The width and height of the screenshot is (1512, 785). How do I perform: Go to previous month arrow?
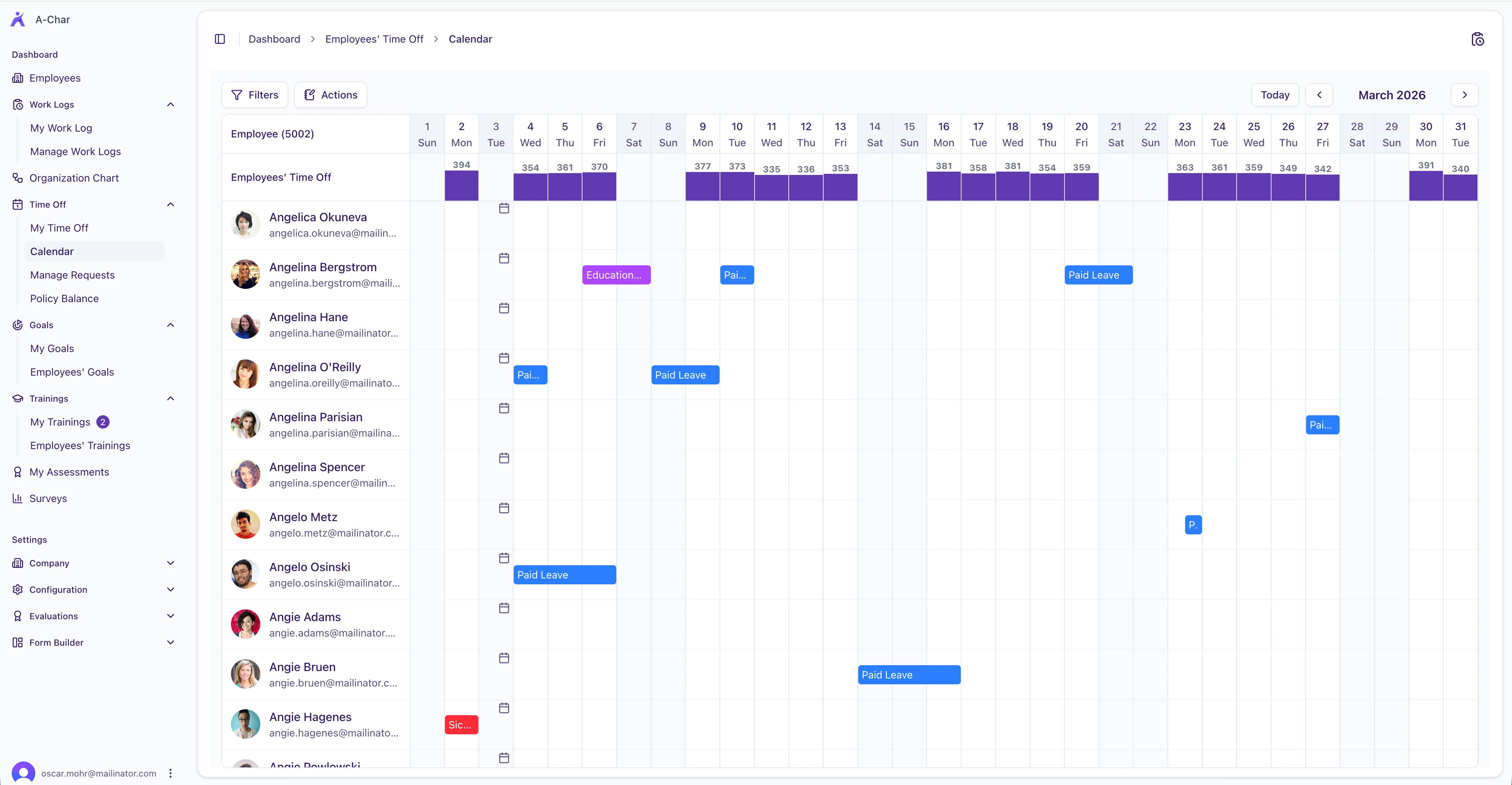(1319, 95)
